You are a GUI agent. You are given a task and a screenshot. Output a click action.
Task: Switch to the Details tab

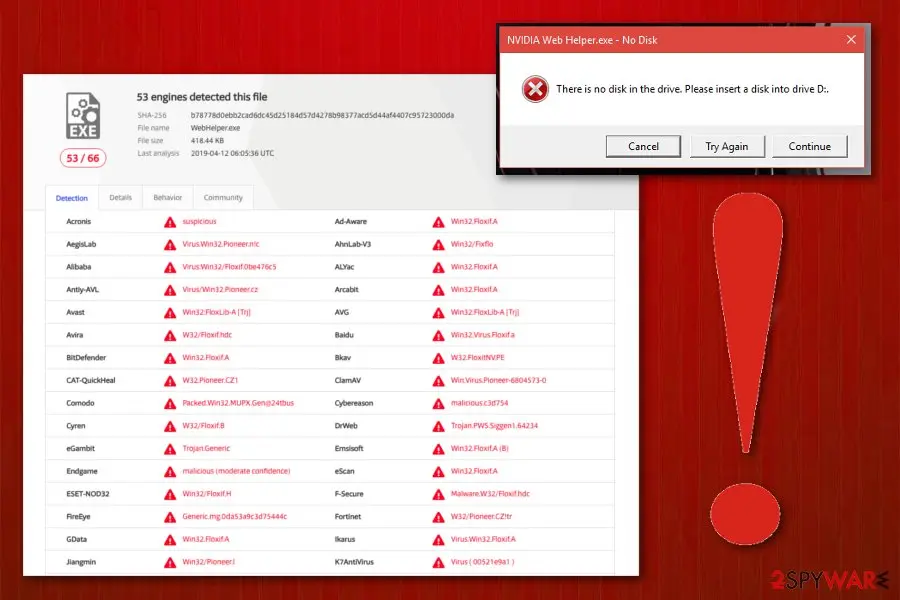click(x=121, y=198)
